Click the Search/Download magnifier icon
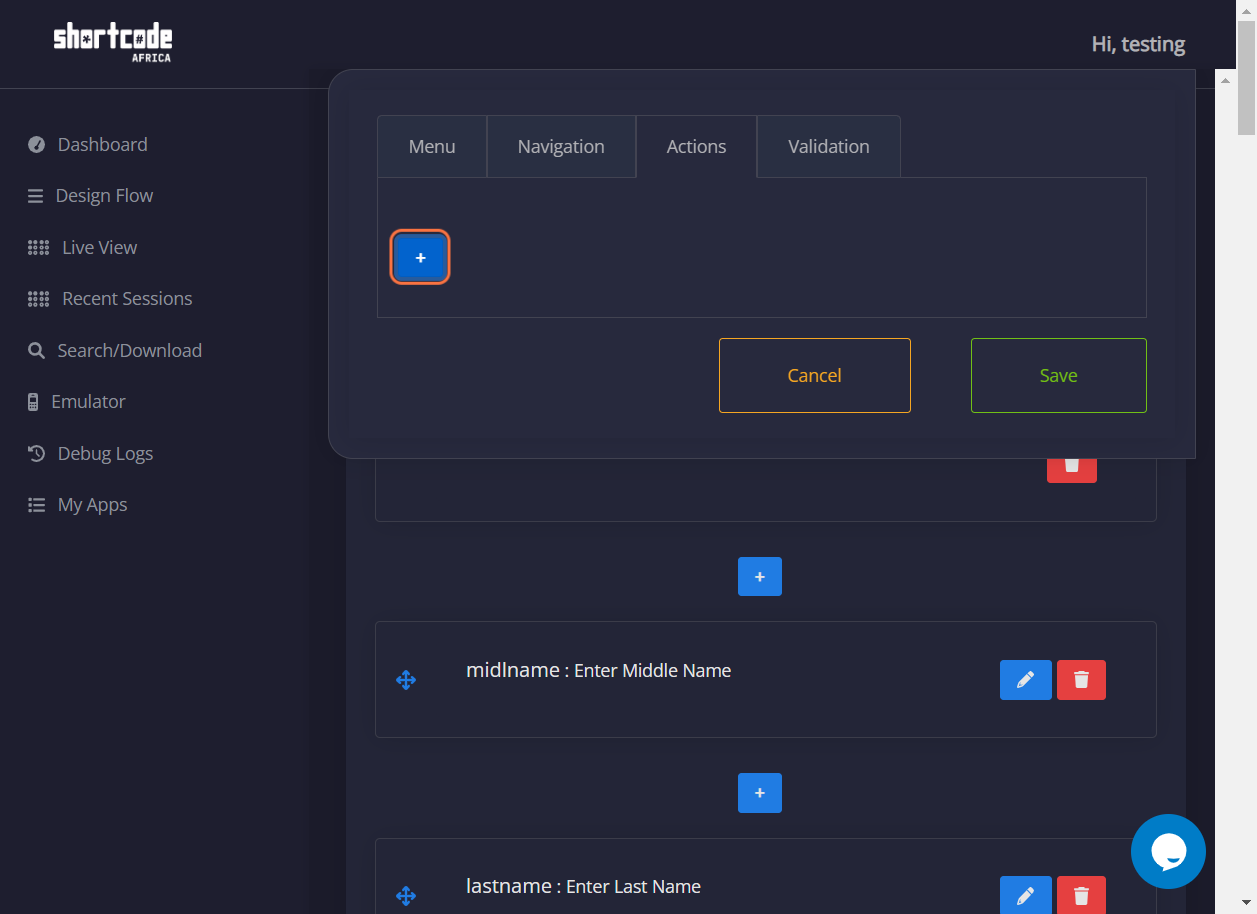Viewport: 1257px width, 914px height. pyautogui.click(x=36, y=351)
